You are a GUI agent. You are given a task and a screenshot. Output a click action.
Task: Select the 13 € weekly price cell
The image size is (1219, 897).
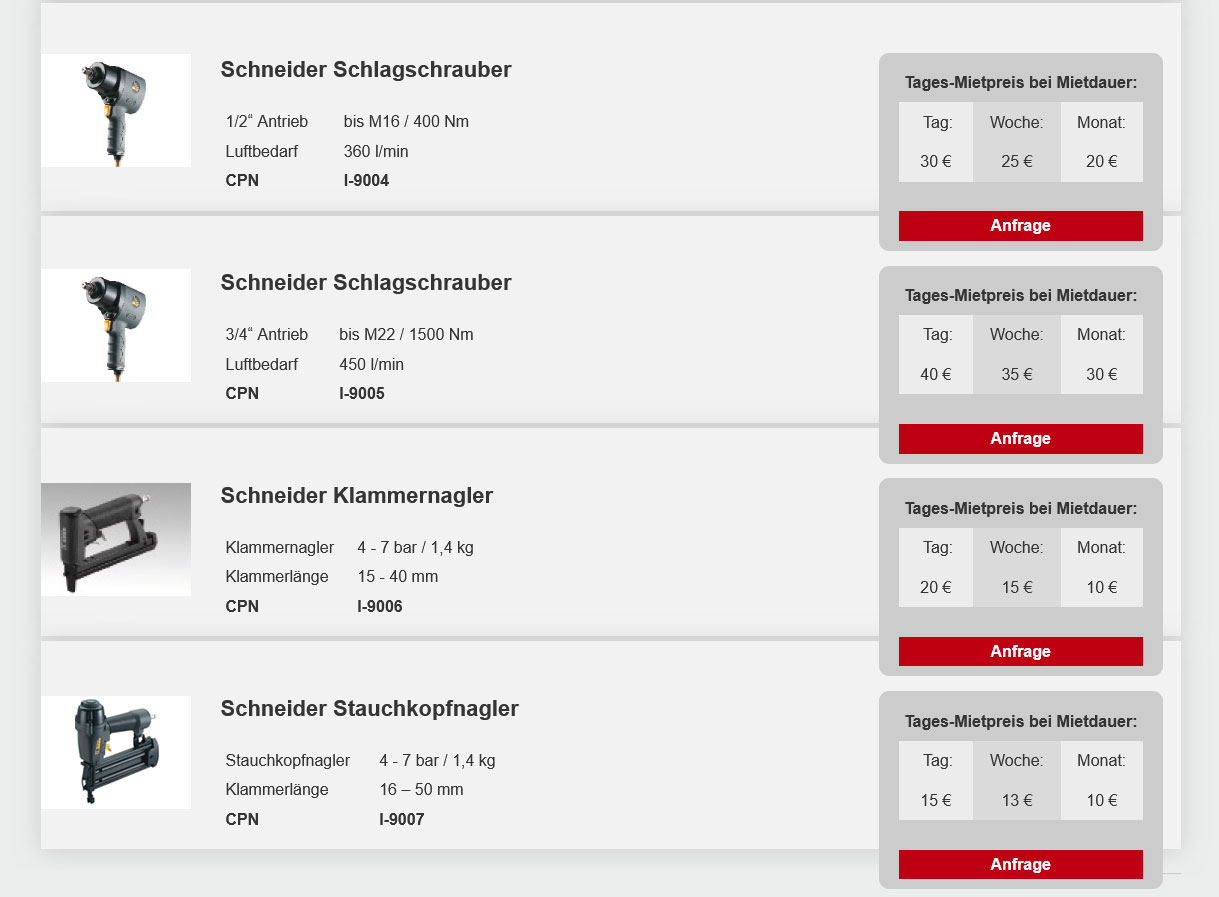coord(1016,800)
